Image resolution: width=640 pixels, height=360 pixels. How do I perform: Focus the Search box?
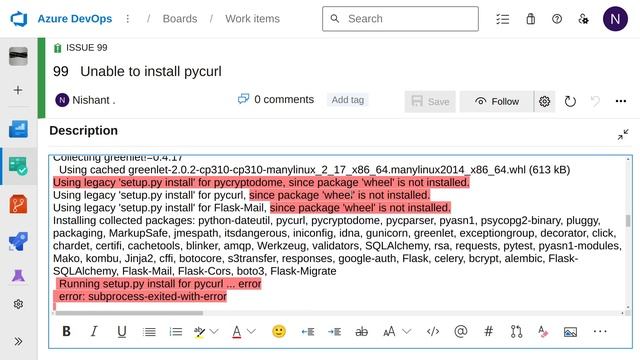(x=400, y=19)
